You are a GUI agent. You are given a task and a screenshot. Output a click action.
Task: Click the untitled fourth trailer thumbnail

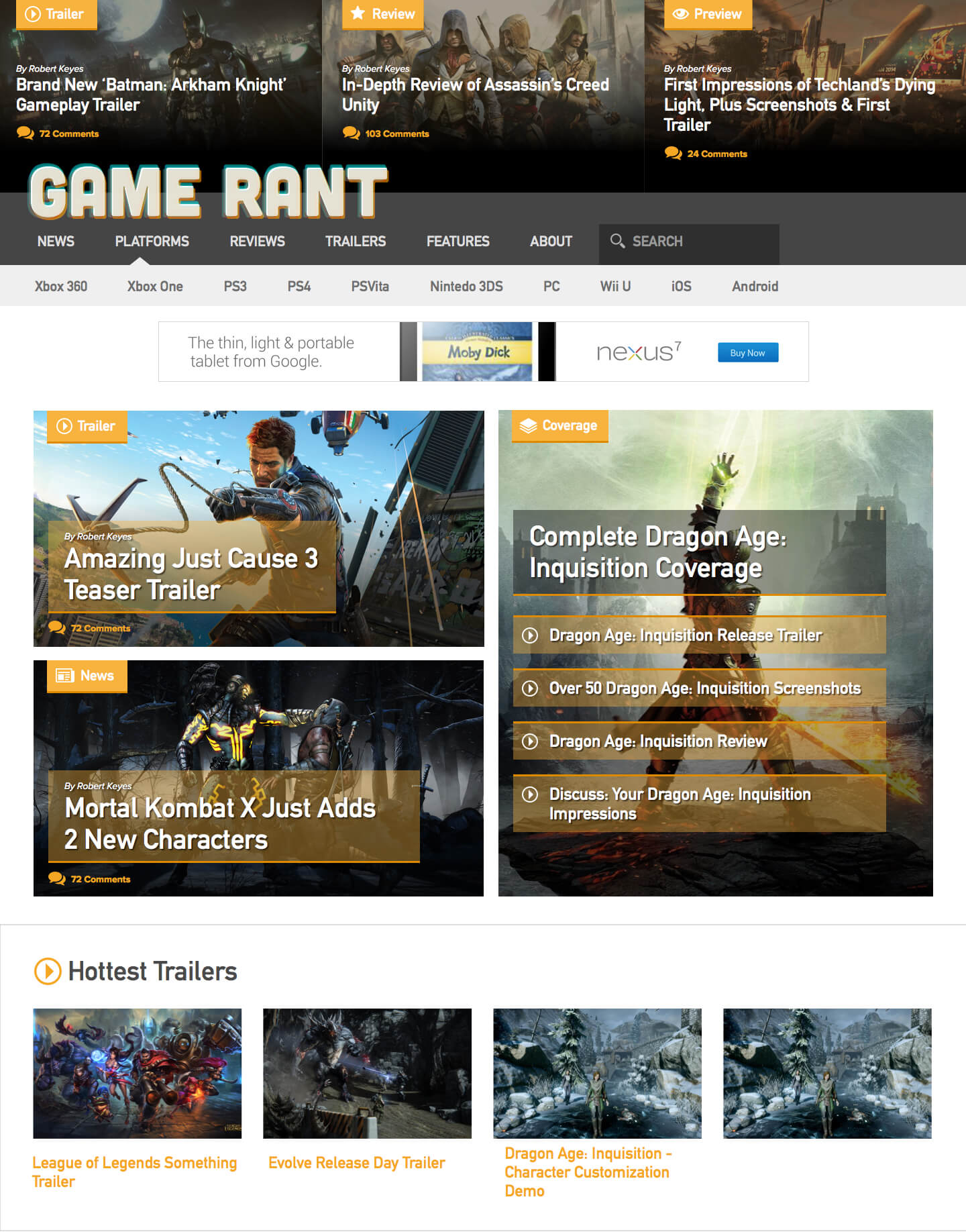coord(828,1073)
